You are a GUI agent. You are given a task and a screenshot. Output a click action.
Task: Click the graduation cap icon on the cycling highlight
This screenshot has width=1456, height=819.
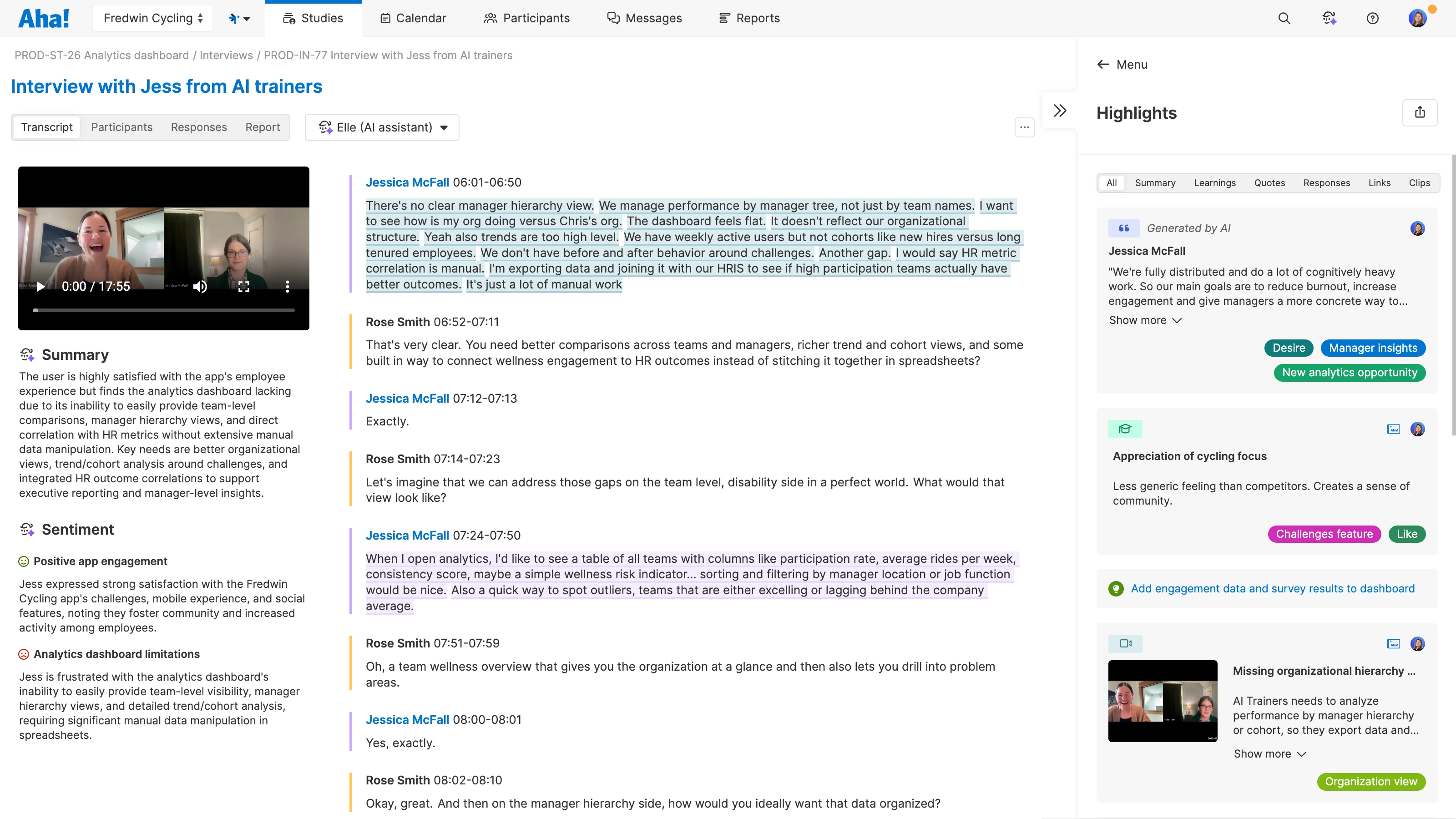tap(1125, 429)
